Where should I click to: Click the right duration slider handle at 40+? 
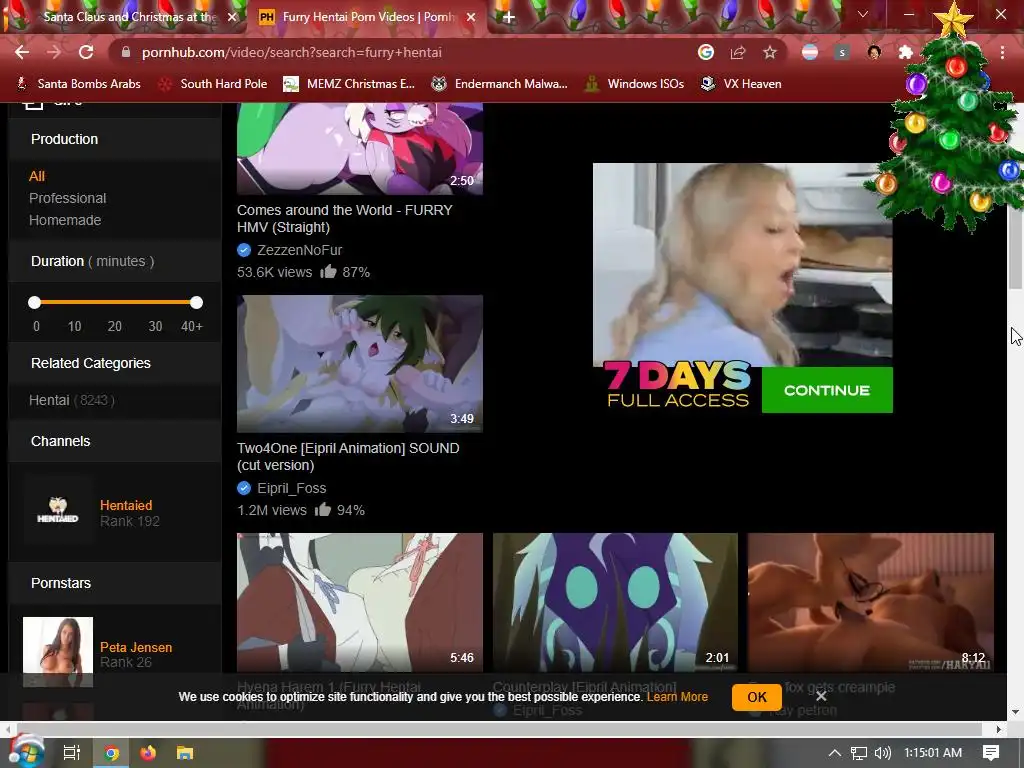coord(197,302)
